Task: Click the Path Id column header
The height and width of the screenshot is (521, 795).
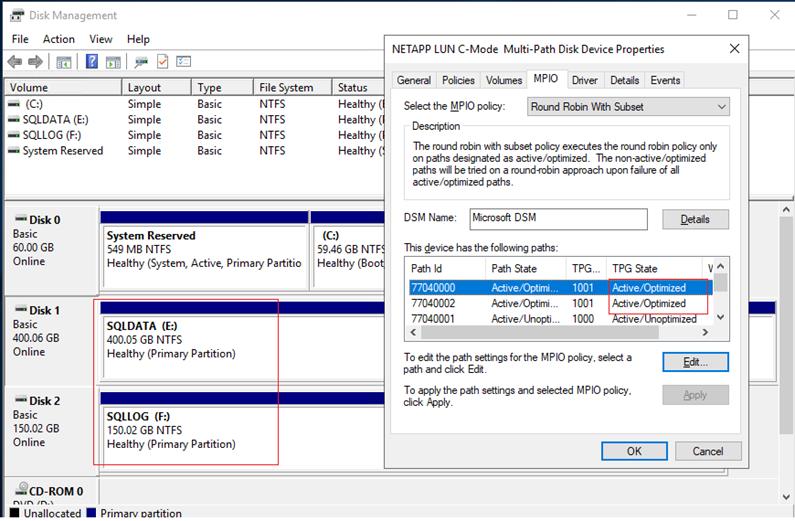Action: pyautogui.click(x=445, y=269)
